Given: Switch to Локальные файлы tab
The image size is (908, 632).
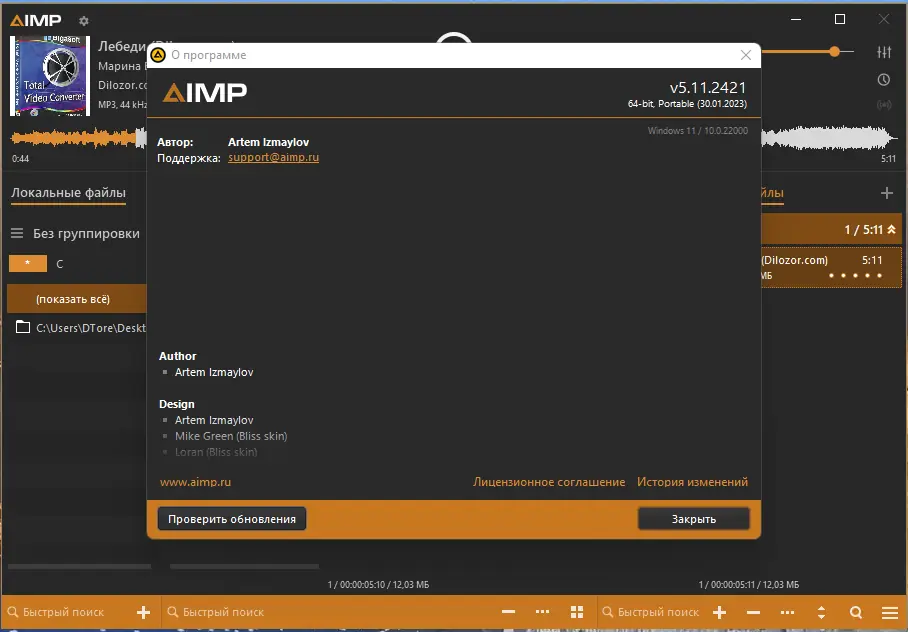Looking at the screenshot, I should tap(68, 193).
